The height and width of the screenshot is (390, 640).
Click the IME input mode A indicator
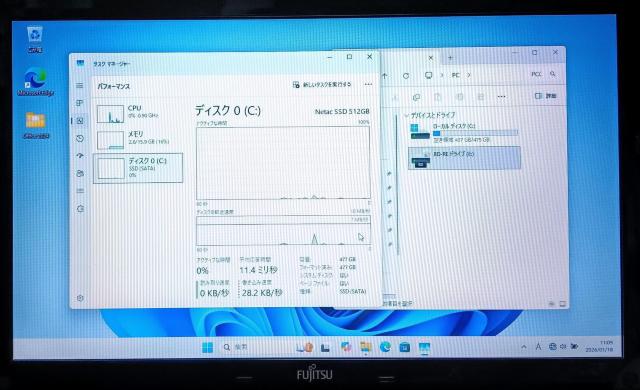538,347
